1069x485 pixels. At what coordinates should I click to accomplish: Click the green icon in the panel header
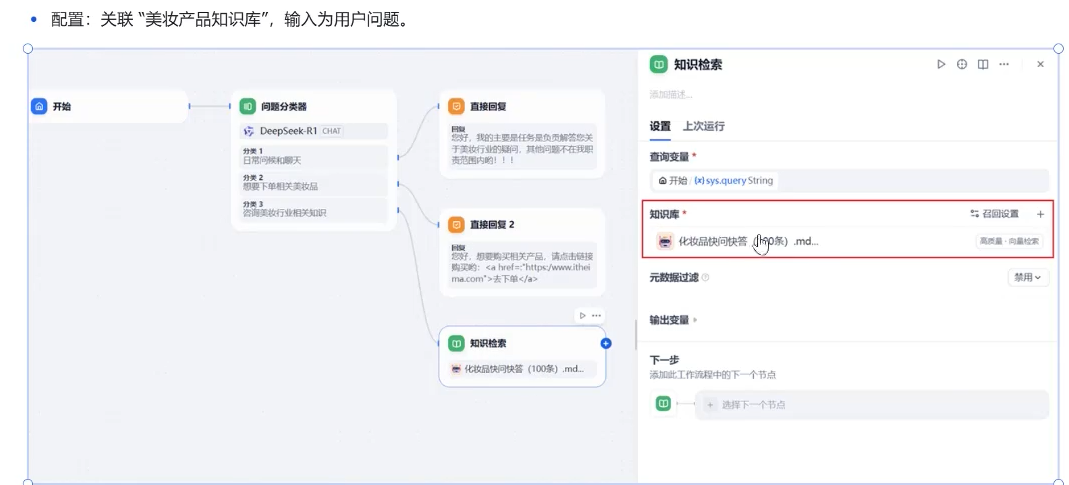(658, 64)
